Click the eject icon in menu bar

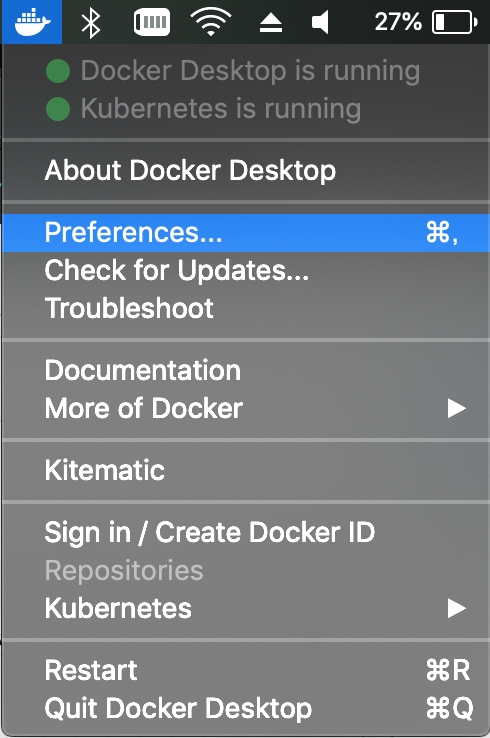click(x=271, y=23)
